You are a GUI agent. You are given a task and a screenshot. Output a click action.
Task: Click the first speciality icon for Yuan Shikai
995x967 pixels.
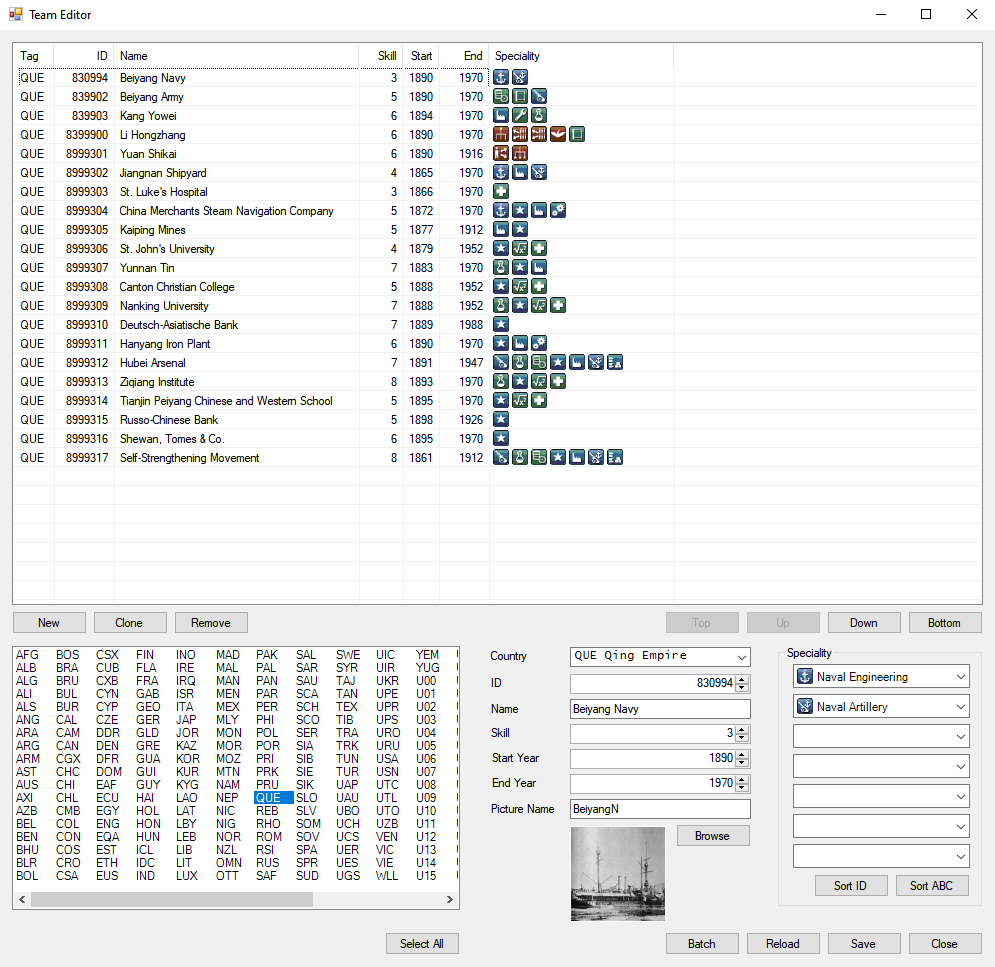[x=501, y=154]
